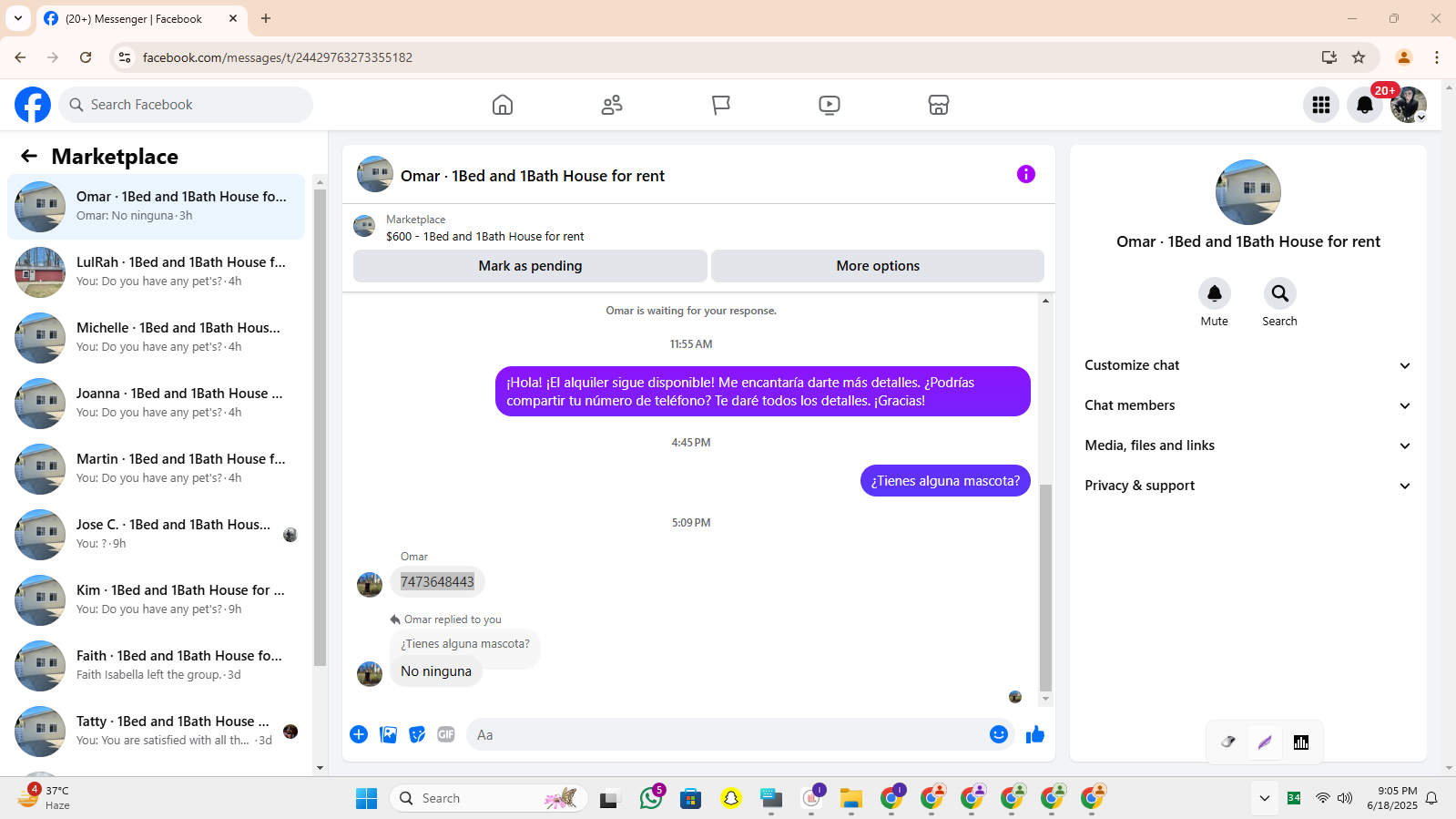
Task: Open conversation information purple icon
Action: 1026,174
